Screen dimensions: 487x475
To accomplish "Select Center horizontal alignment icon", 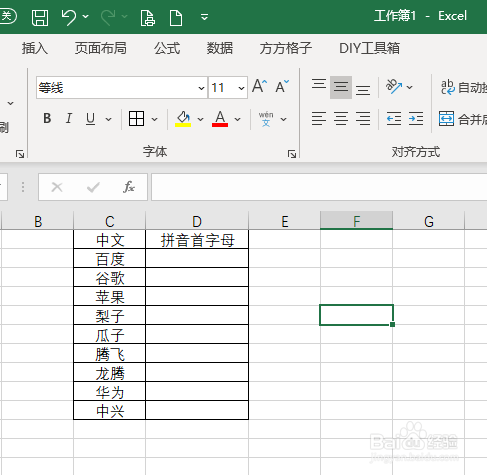I will (x=341, y=118).
